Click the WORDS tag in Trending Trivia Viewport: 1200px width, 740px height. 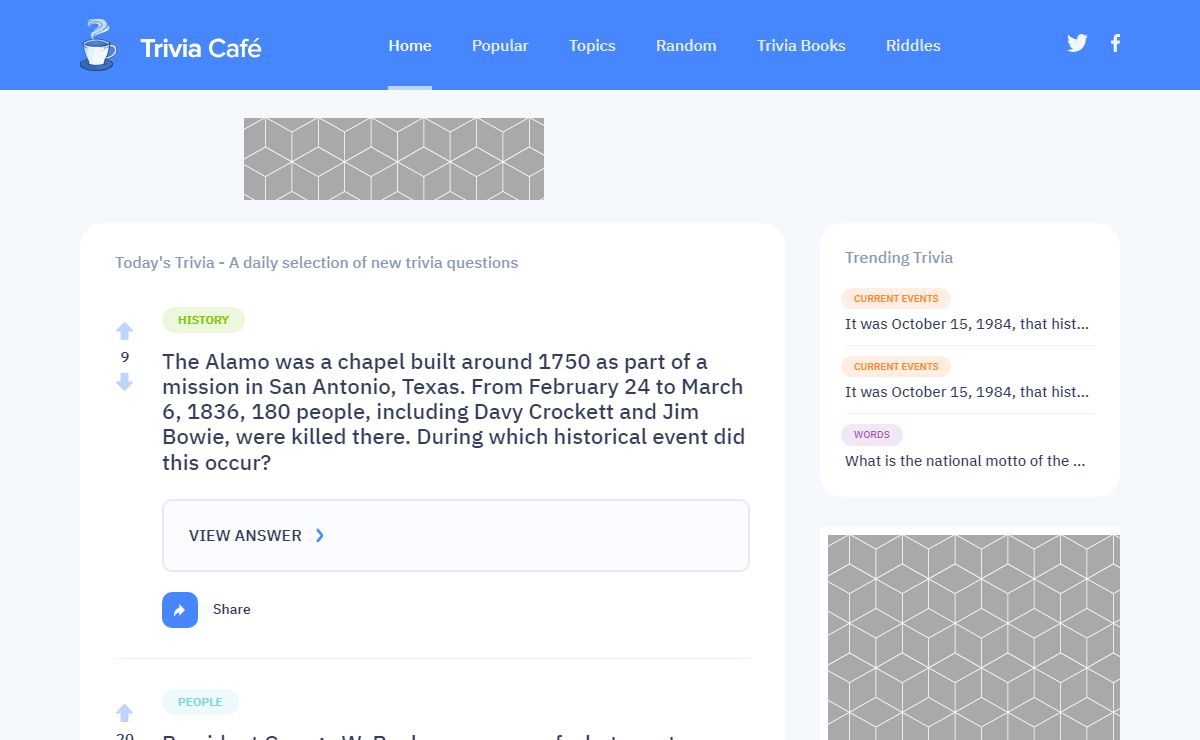[872, 435]
